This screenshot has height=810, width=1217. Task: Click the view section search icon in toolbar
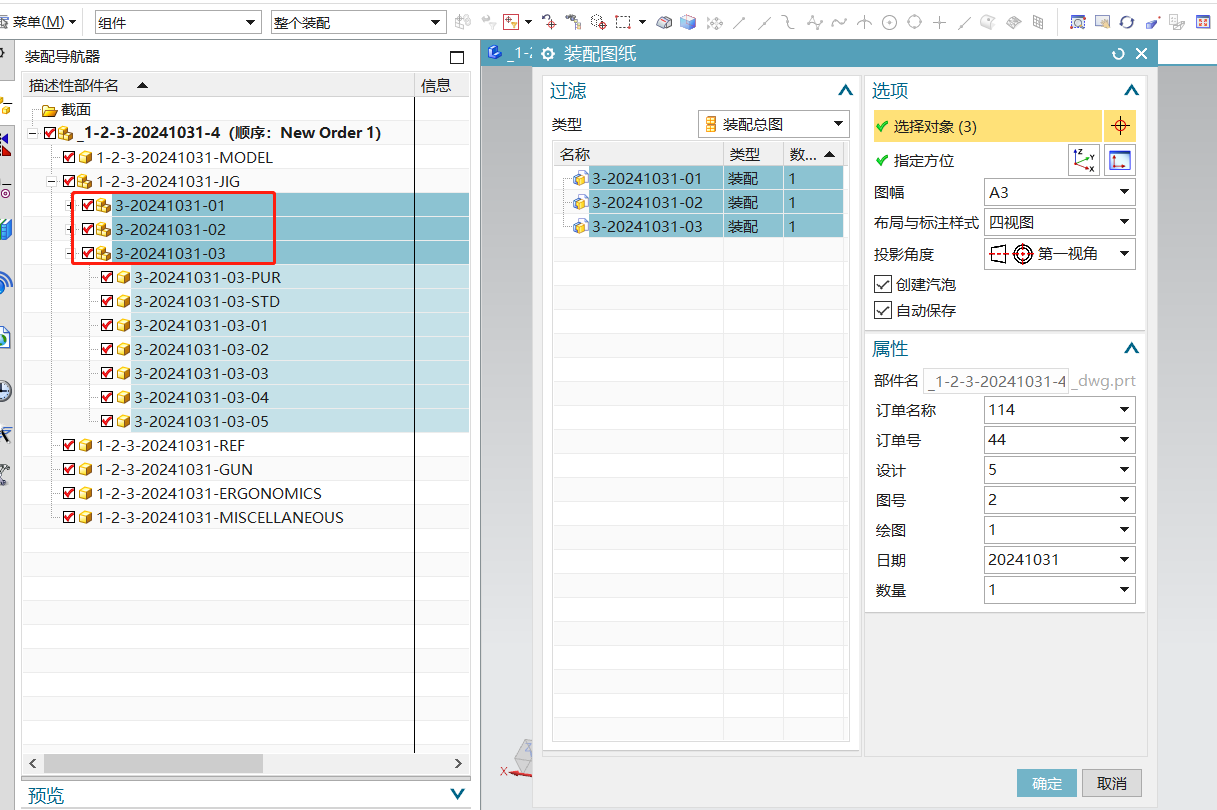click(1077, 22)
